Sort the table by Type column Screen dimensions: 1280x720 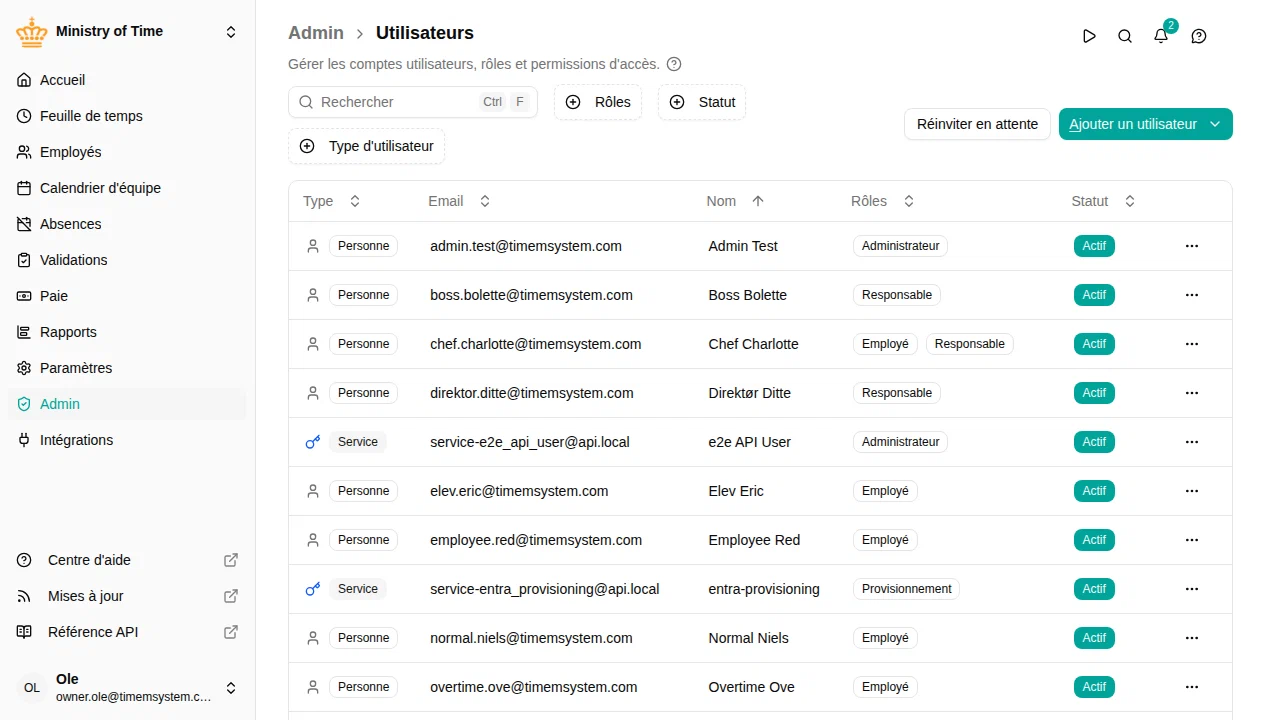click(x=331, y=201)
